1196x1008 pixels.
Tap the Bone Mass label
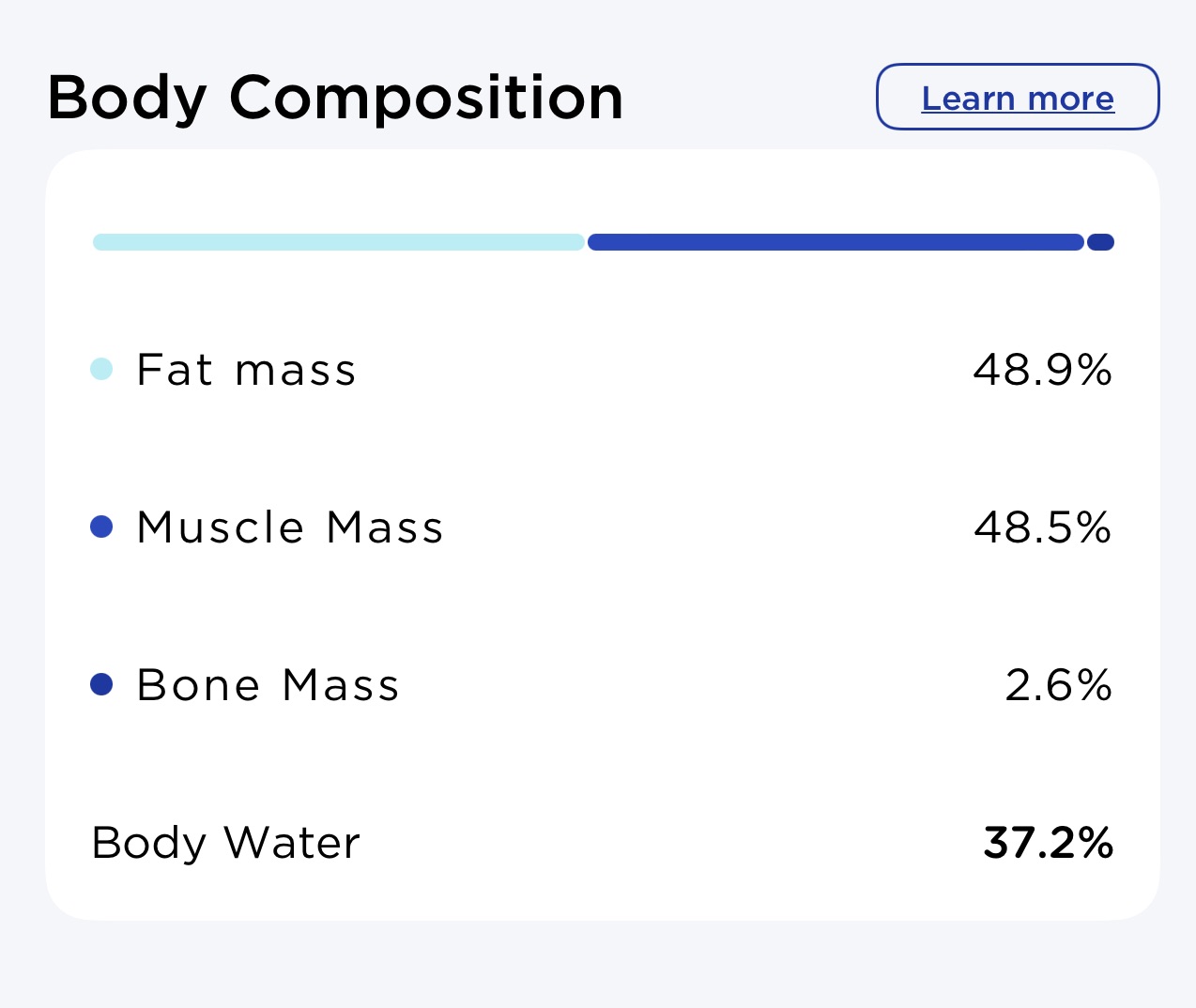click(268, 685)
